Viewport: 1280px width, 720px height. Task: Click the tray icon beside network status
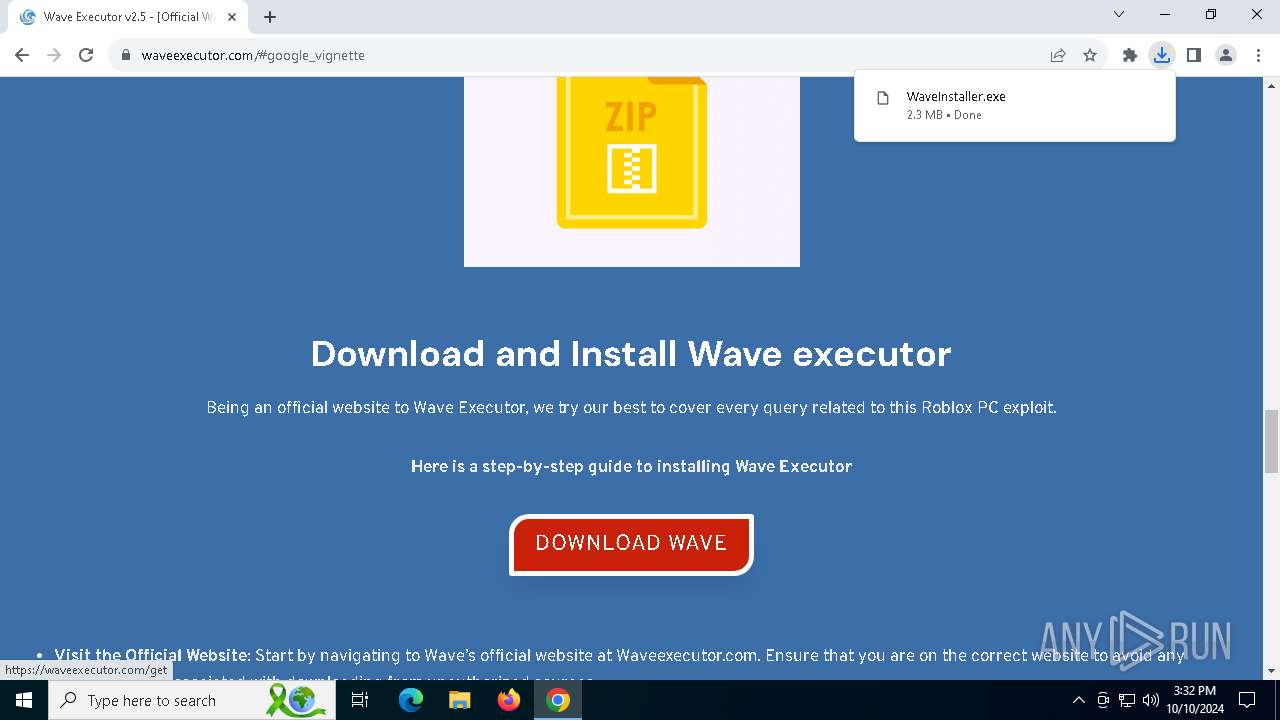pyautogui.click(x=1103, y=700)
